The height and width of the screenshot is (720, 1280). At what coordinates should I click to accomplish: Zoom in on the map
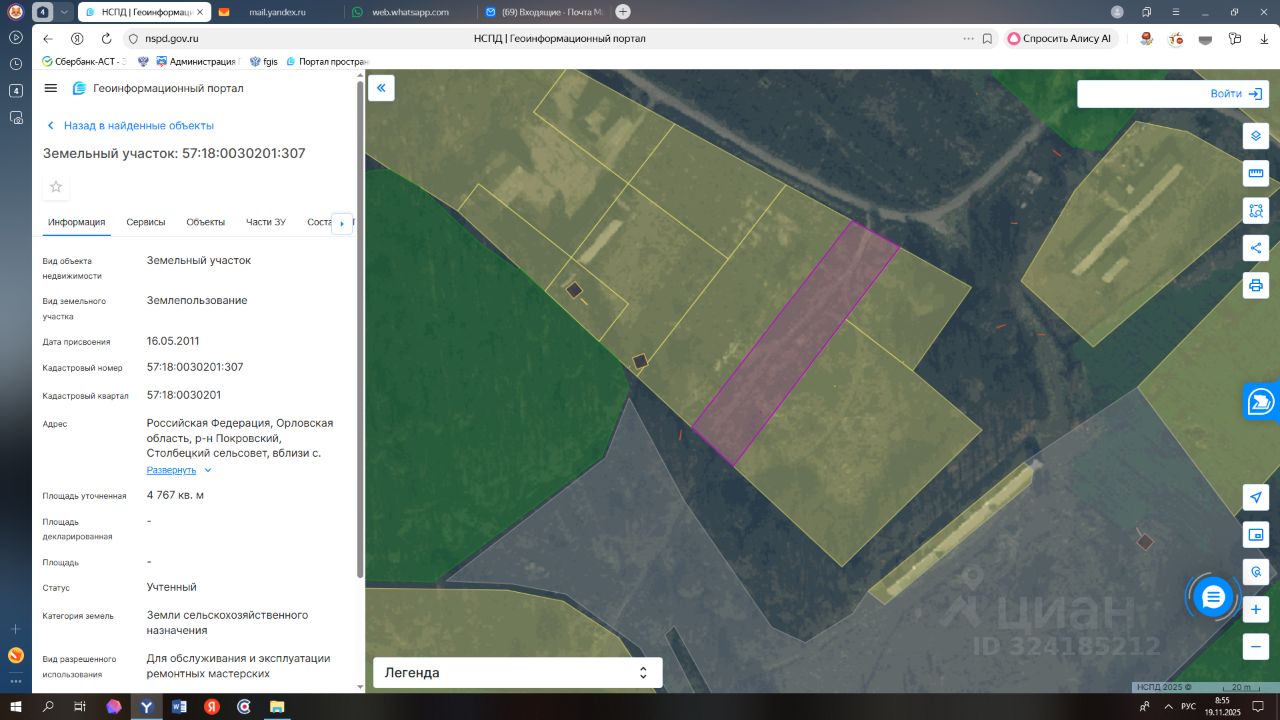tap(1256, 609)
